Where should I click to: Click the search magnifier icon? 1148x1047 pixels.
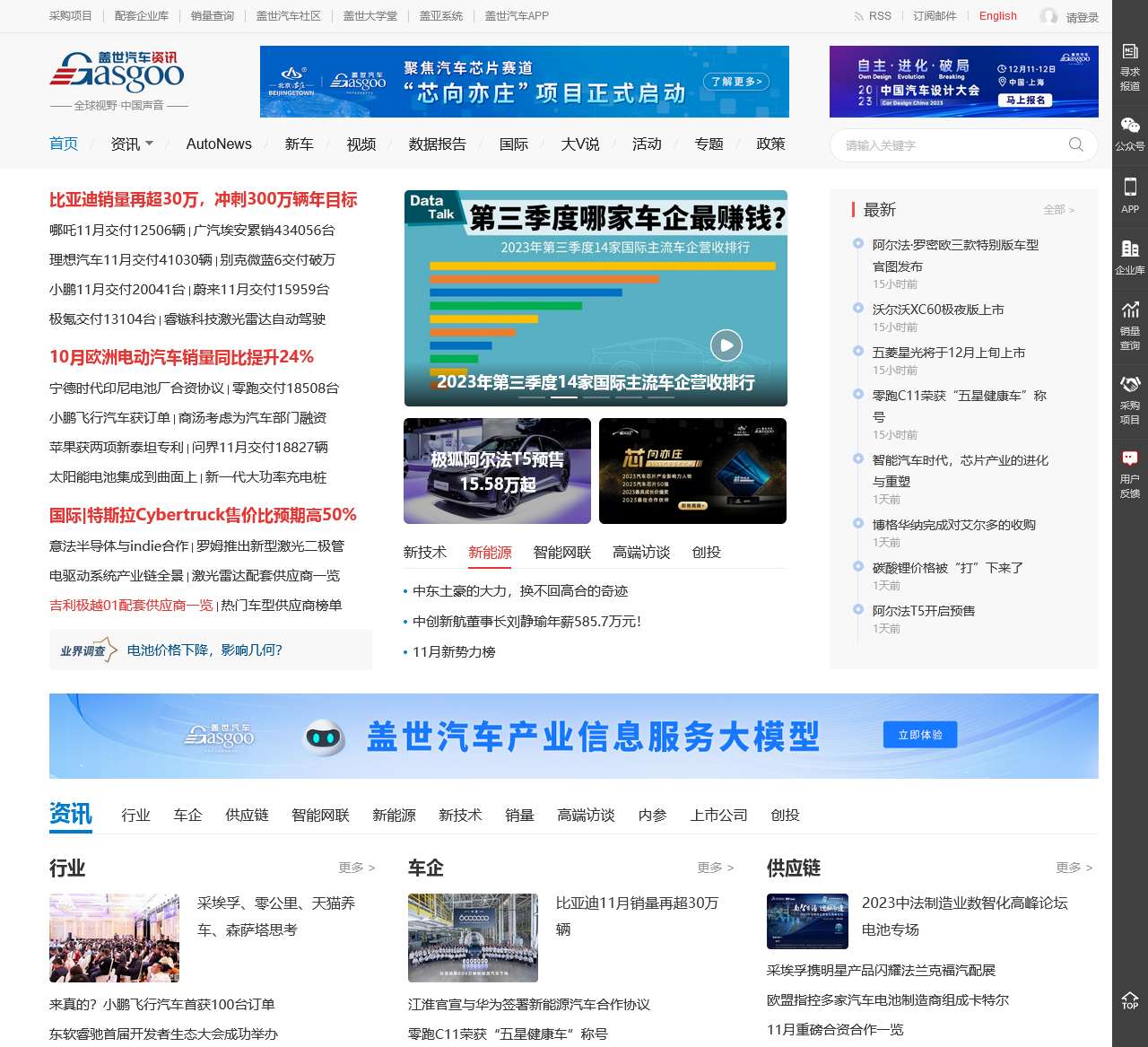(1076, 144)
